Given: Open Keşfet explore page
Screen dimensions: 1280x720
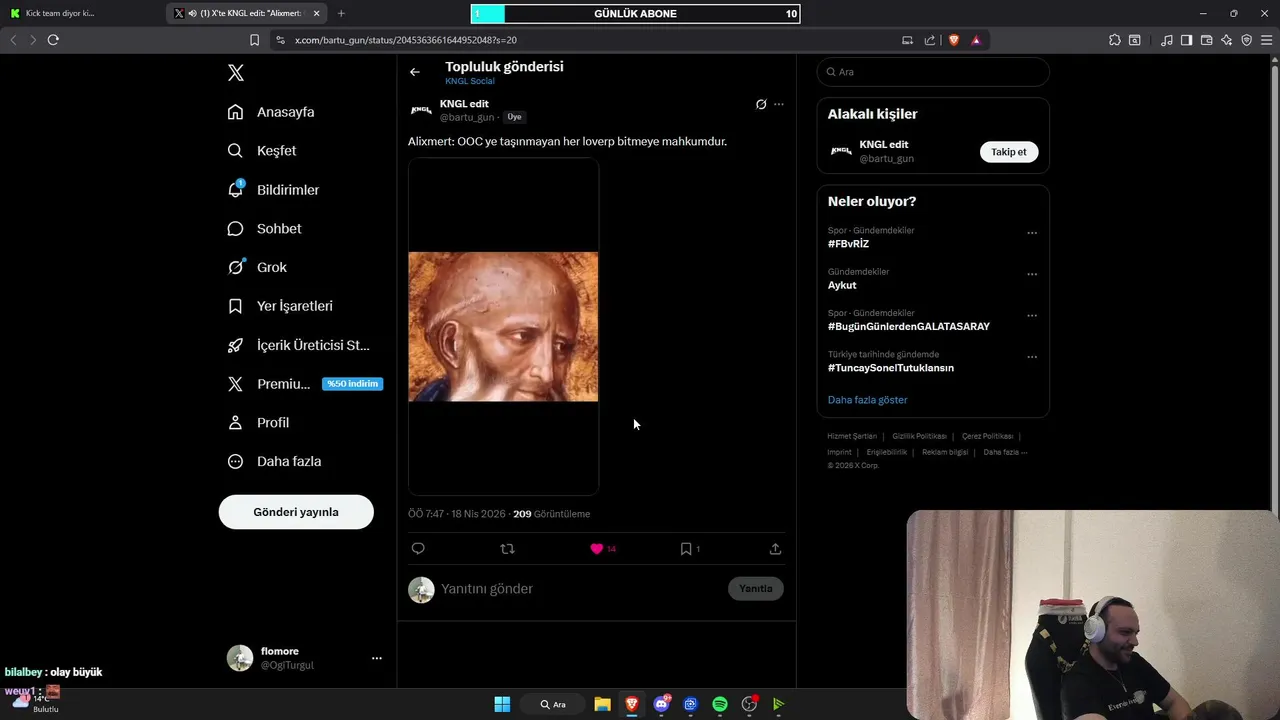Looking at the screenshot, I should point(262,151).
